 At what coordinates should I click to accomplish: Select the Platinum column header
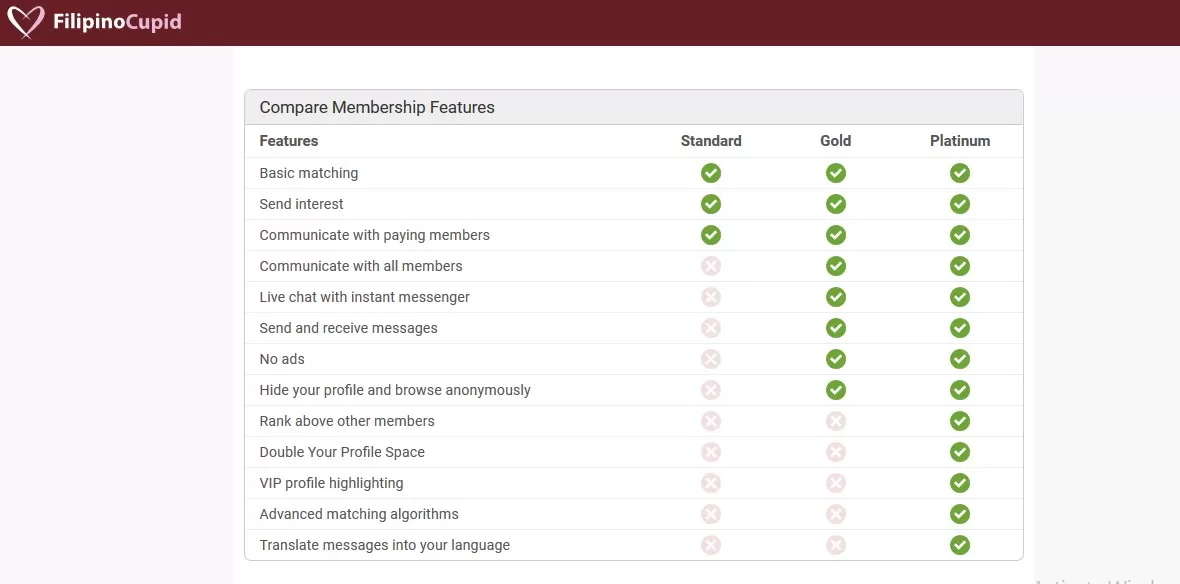click(960, 141)
